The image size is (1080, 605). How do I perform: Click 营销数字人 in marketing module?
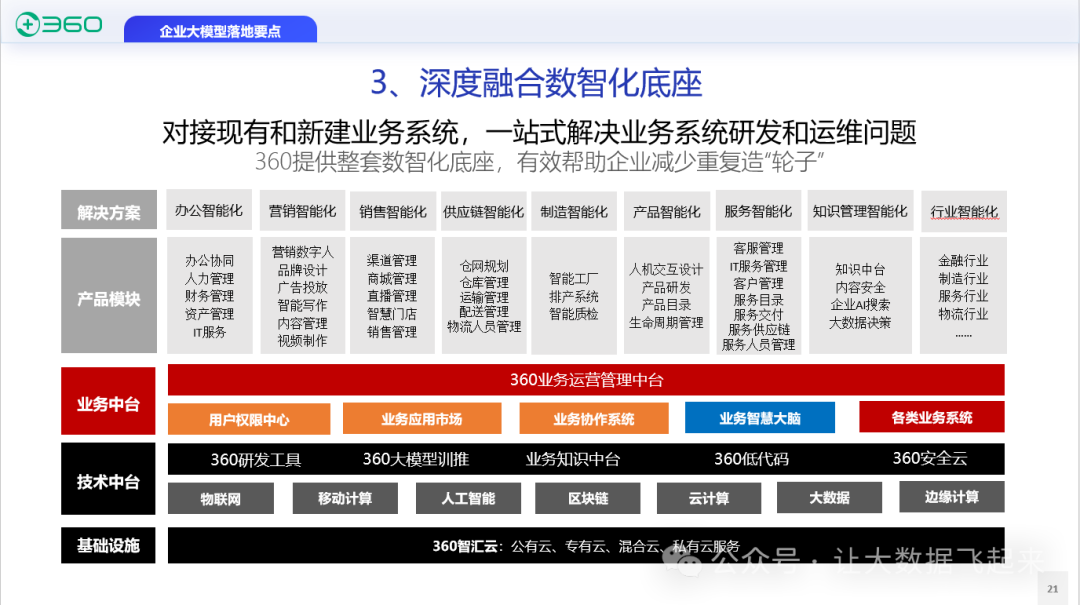click(x=302, y=252)
